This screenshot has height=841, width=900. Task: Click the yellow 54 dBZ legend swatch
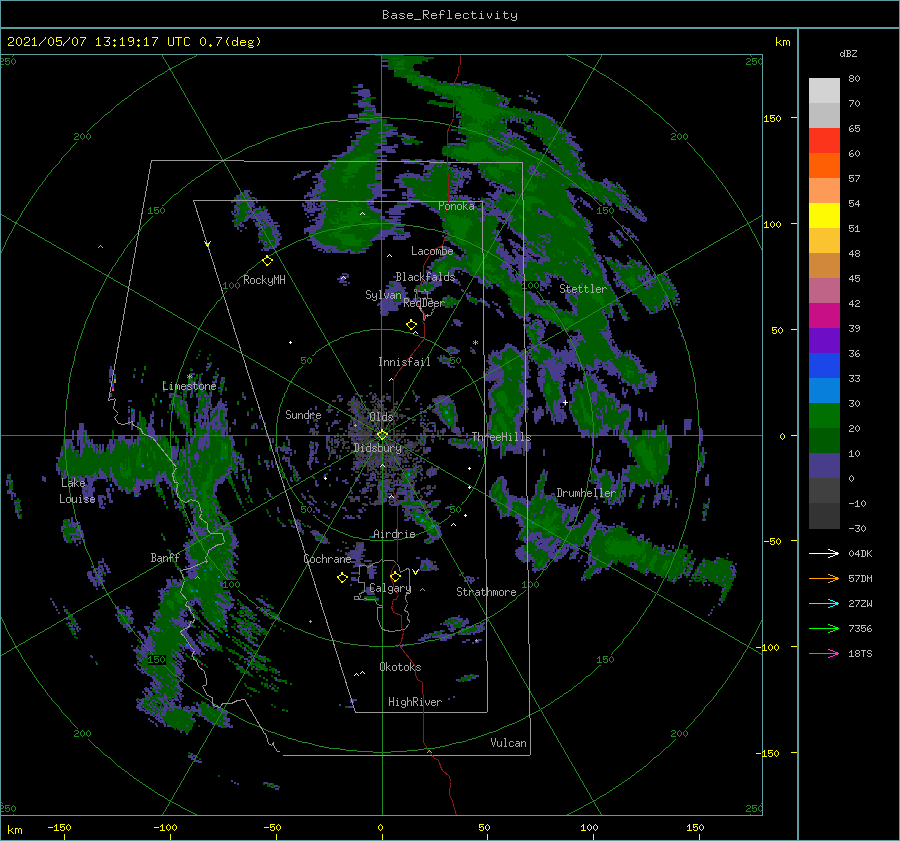824,215
